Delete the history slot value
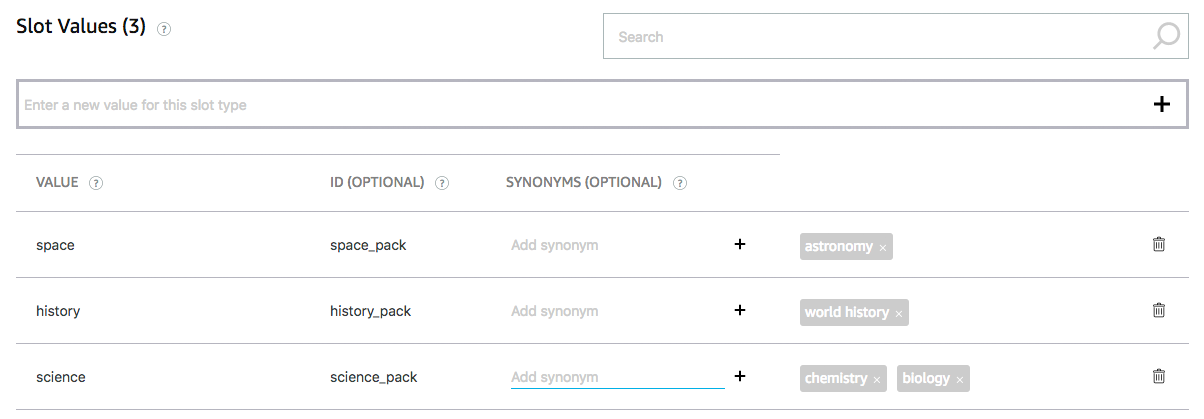This screenshot has width=1204, height=419. (1159, 310)
